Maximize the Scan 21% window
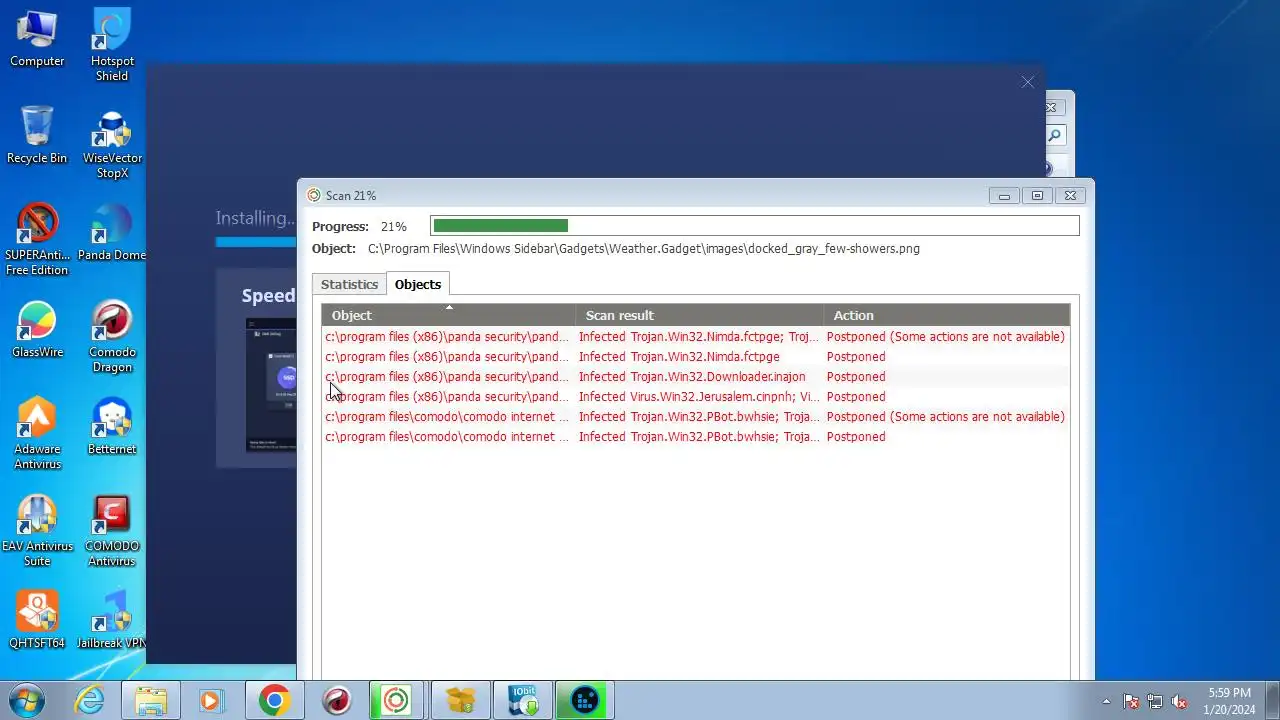 pyautogui.click(x=1037, y=196)
